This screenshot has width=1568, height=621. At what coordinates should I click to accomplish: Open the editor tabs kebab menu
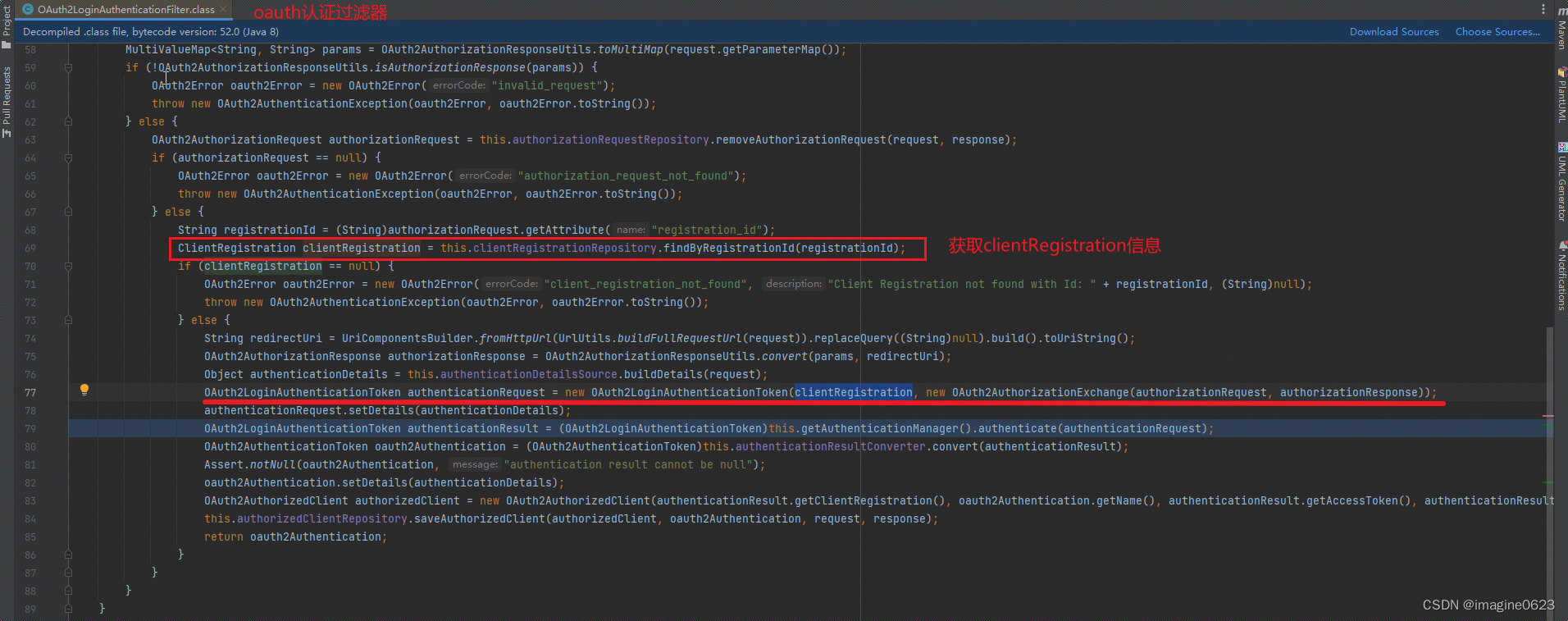click(1543, 9)
